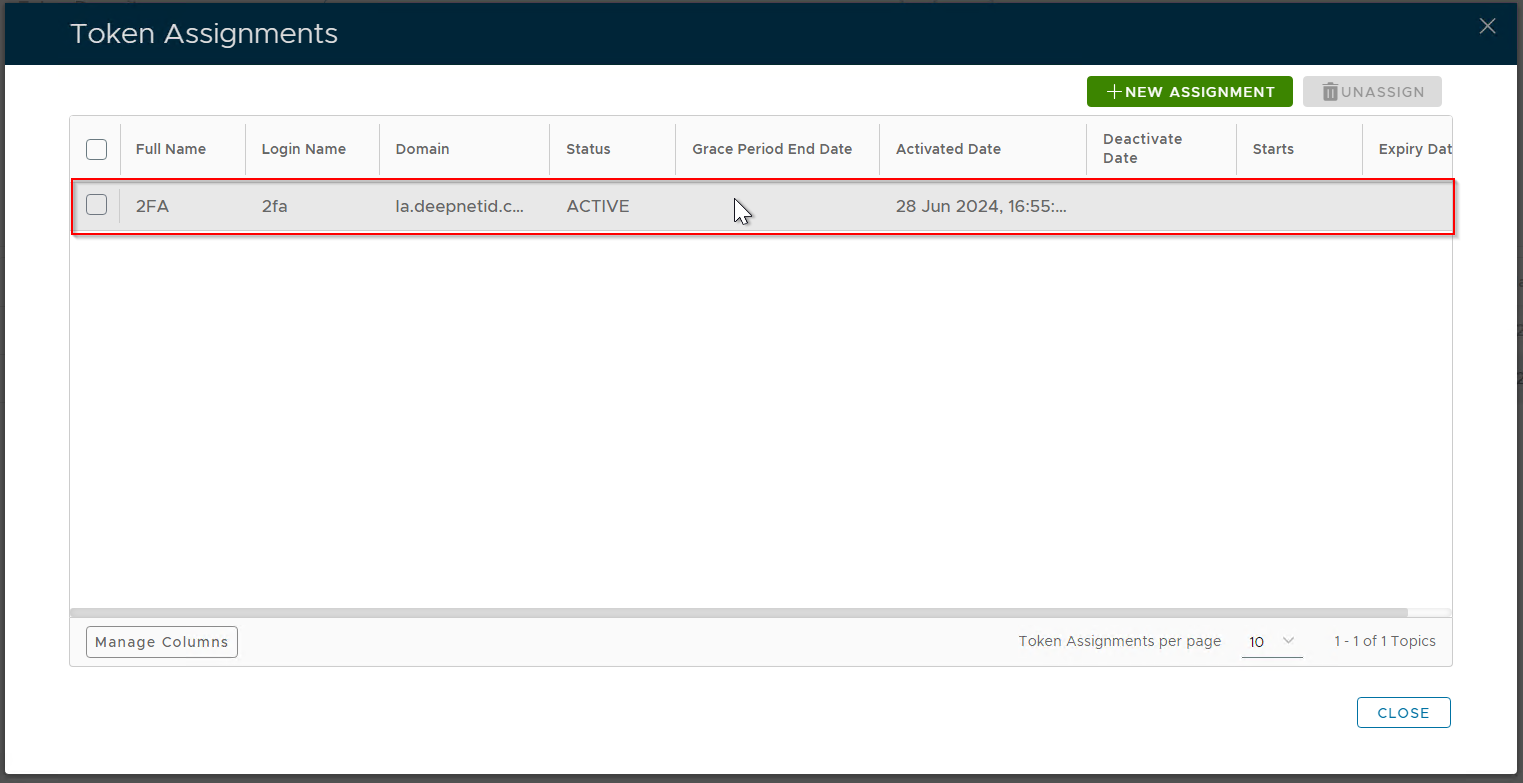Viewport: 1523px width, 783px height.
Task: Click the Activated Date column header
Action: click(948, 149)
